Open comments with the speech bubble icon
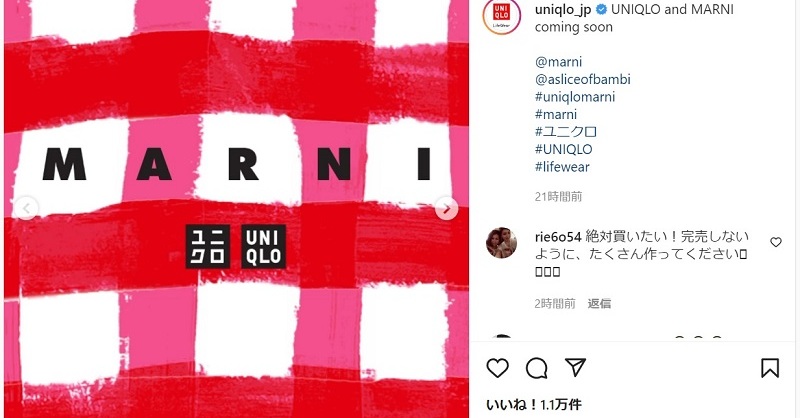 [537, 368]
